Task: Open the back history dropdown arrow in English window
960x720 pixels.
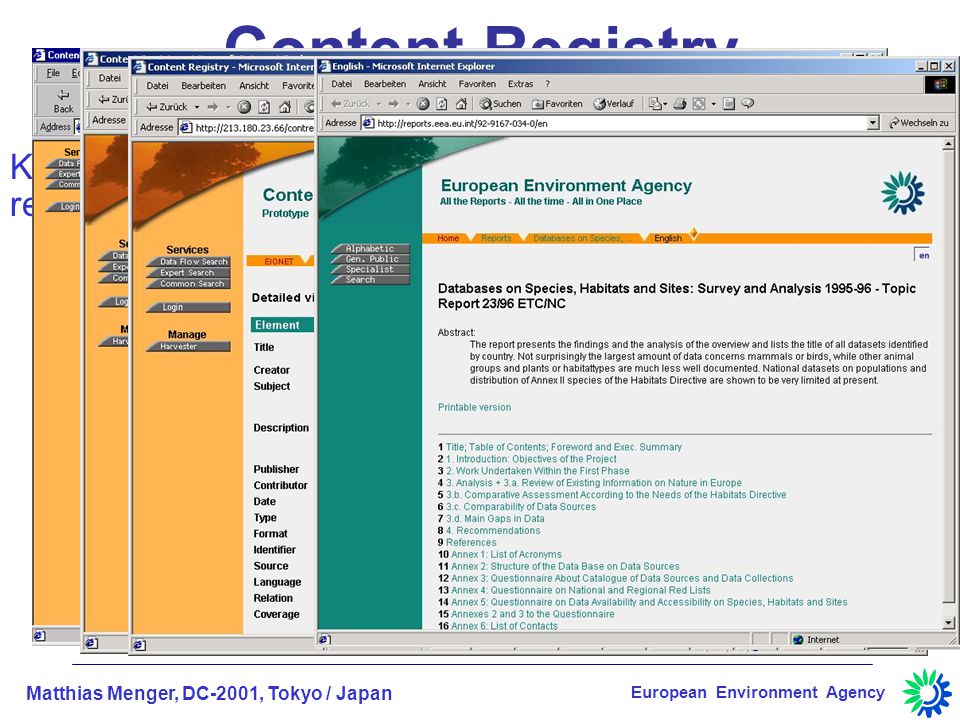Action: tap(378, 104)
